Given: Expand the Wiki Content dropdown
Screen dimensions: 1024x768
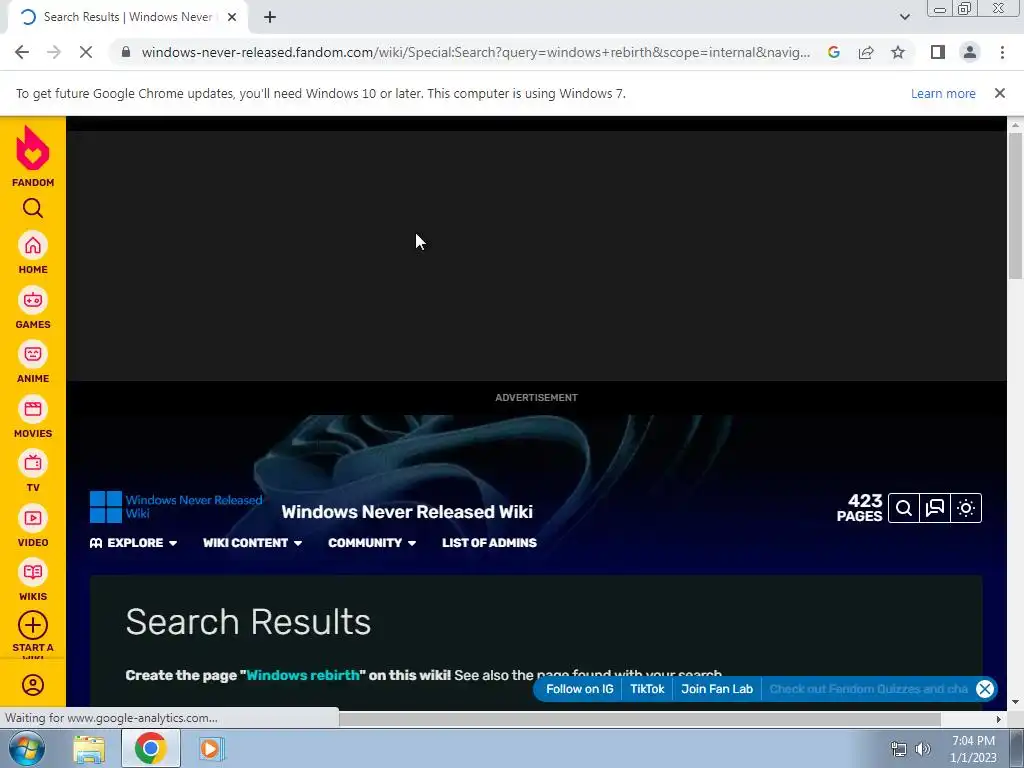Looking at the screenshot, I should pos(253,543).
